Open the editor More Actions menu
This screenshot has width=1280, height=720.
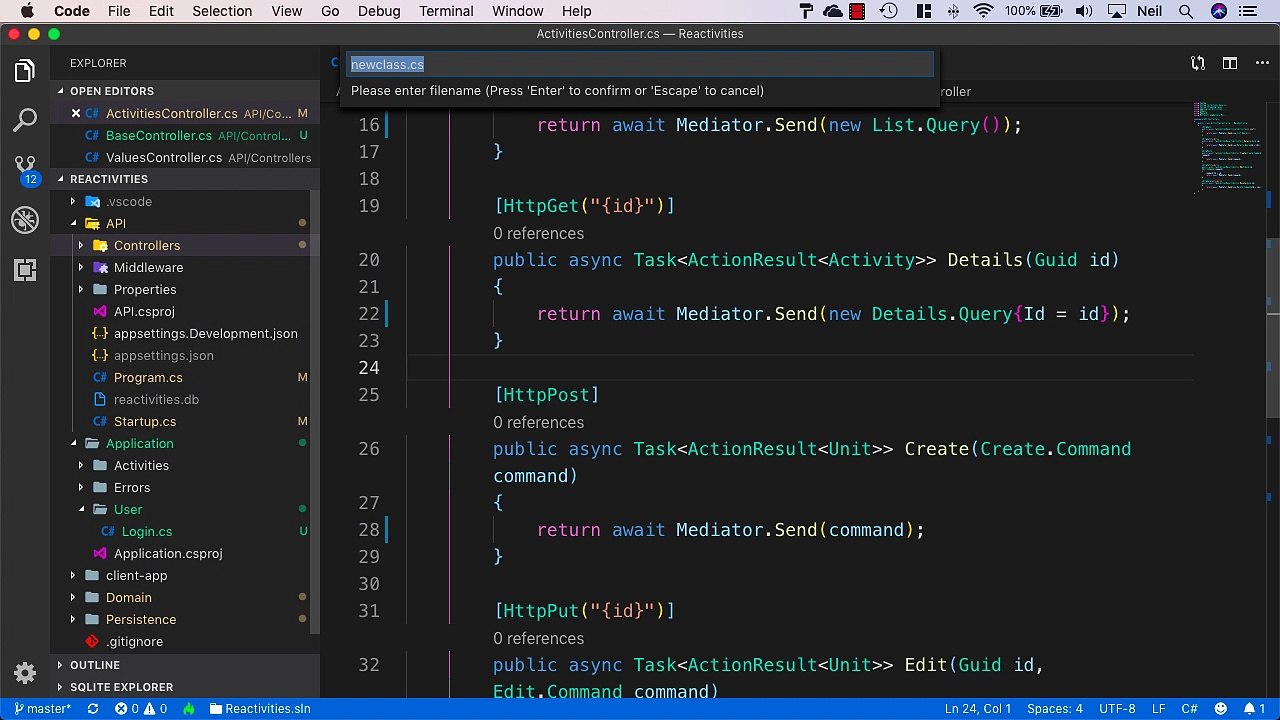[x=1260, y=63]
